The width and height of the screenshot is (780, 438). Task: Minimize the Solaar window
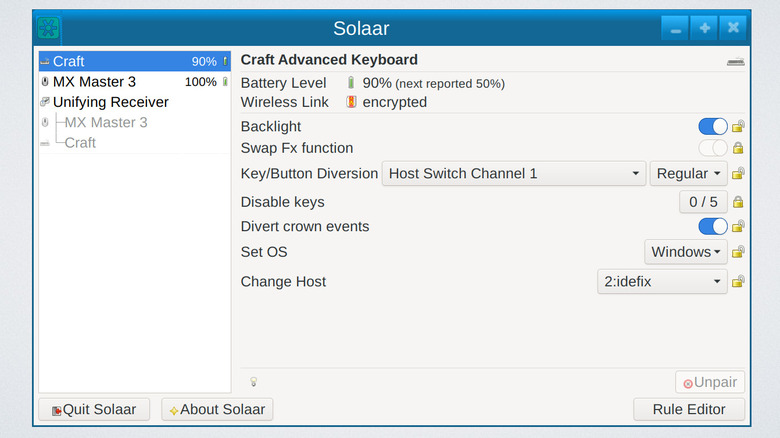(675, 28)
